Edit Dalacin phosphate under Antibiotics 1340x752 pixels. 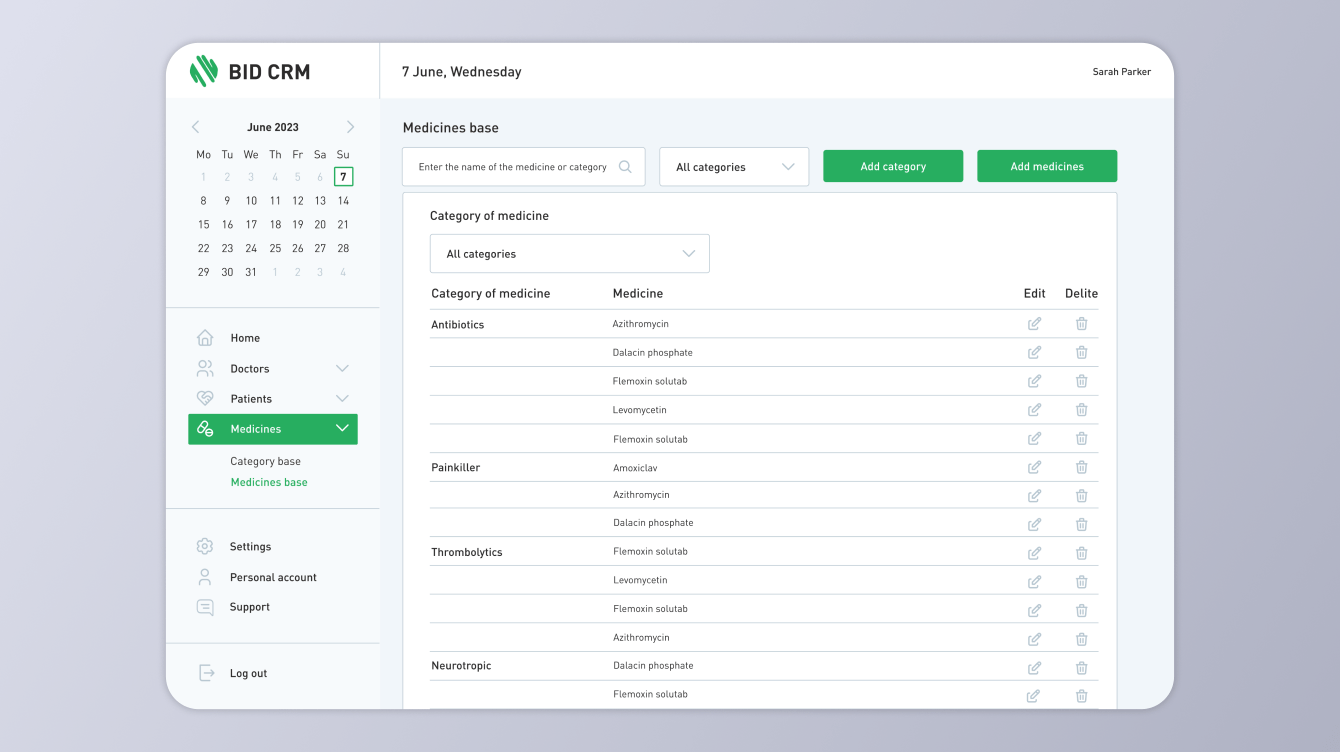[1034, 353]
